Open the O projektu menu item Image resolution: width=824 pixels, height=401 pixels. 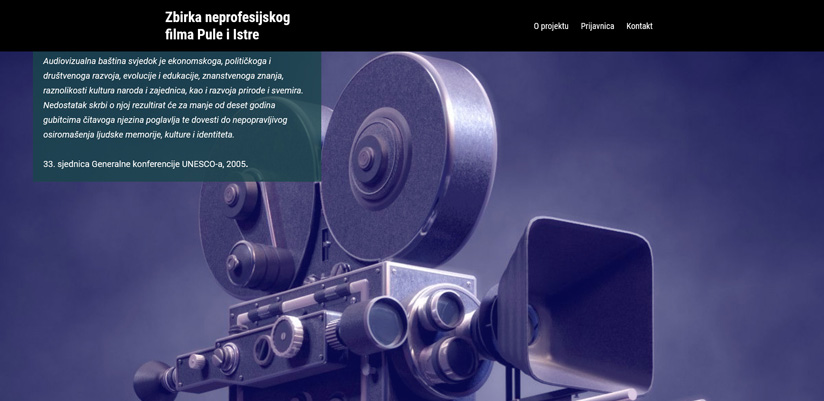[x=551, y=26]
